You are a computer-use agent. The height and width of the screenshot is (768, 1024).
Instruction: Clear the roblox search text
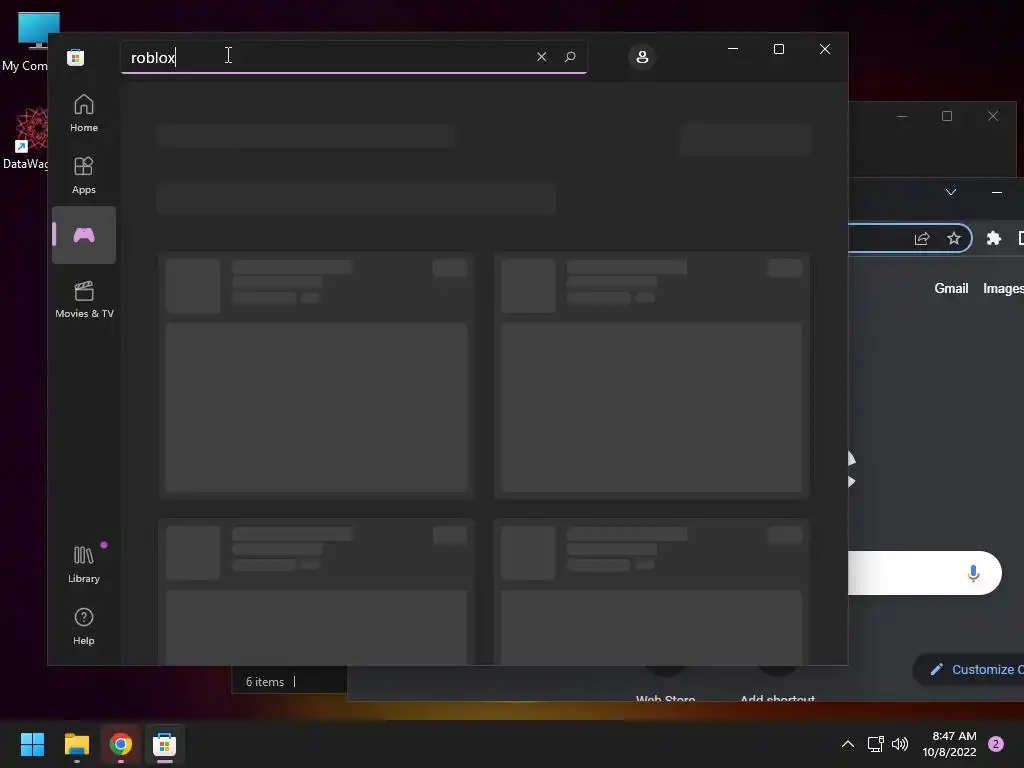541,57
